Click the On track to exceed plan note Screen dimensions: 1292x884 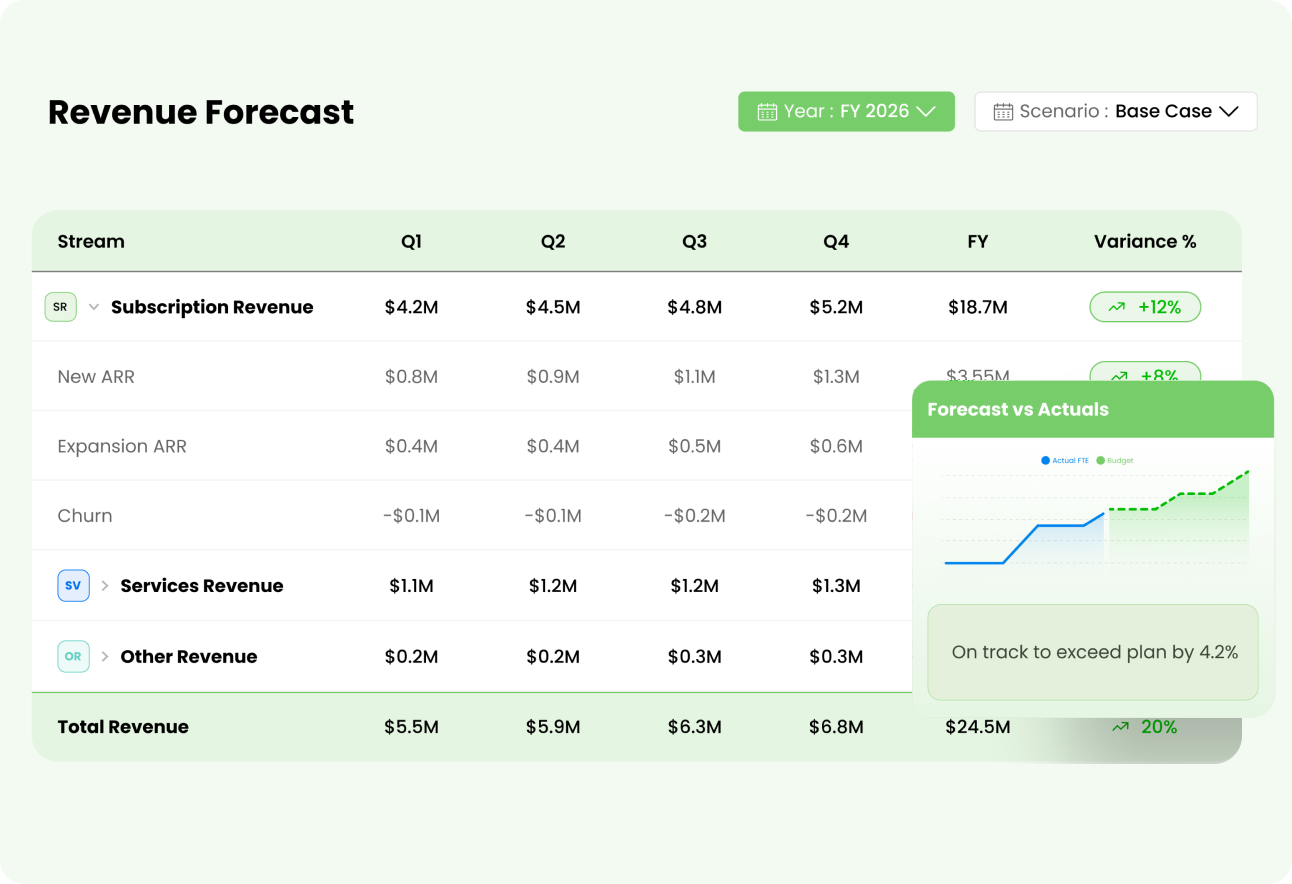point(1093,652)
